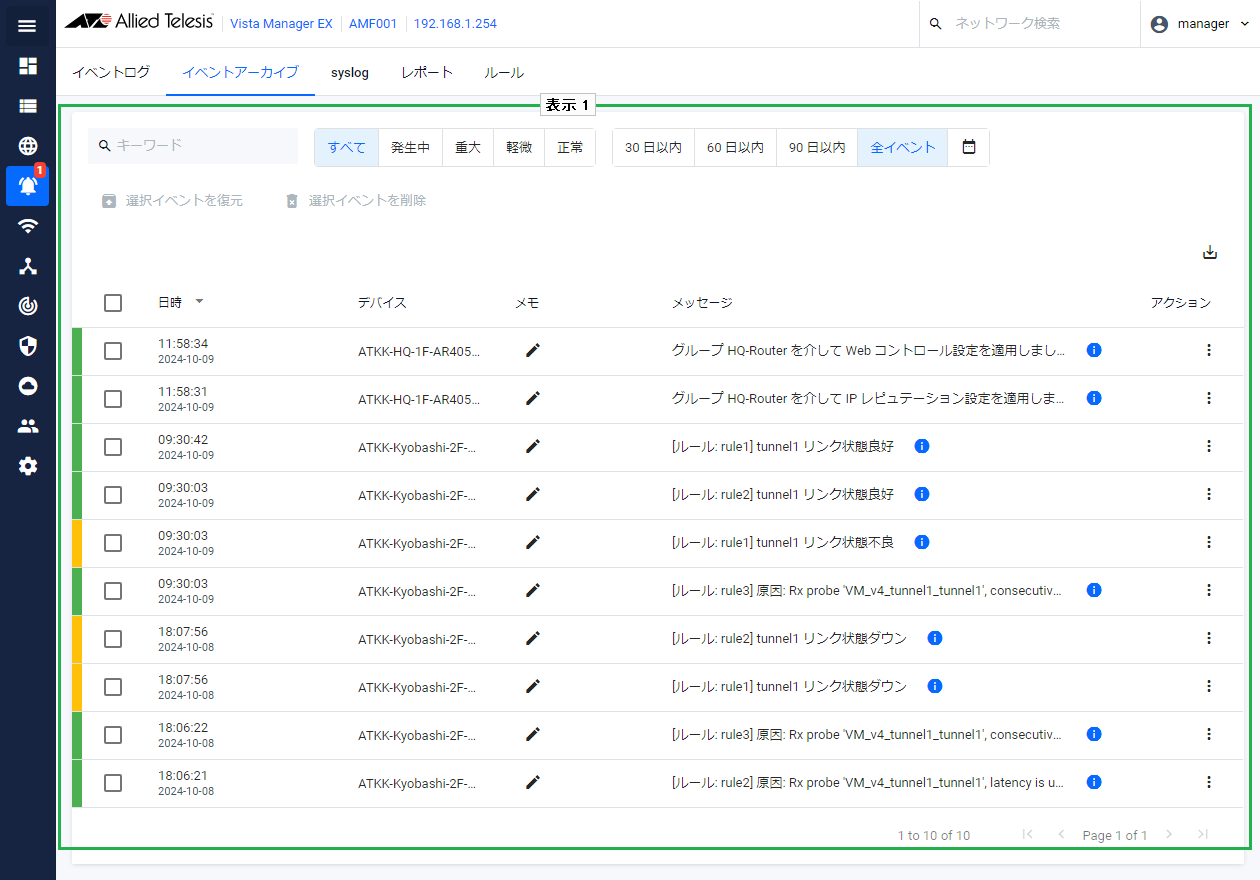The width and height of the screenshot is (1260, 880).
Task: Filter events by 重大 severity
Action: 468,147
